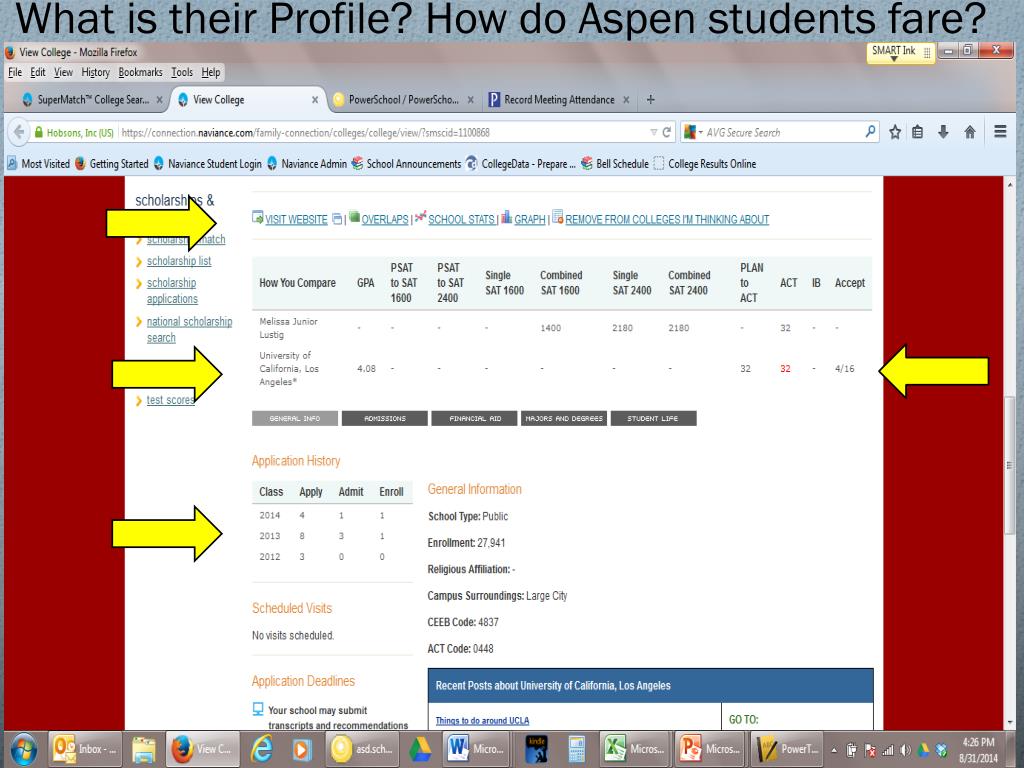Open the bookmarks list icon

point(918,132)
